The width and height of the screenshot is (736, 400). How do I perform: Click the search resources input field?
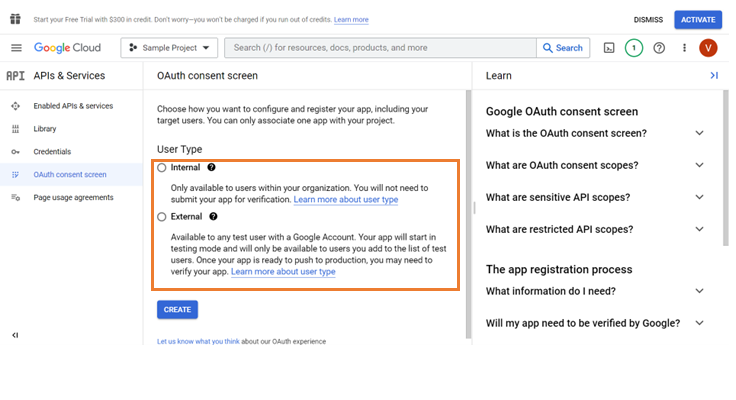380,48
